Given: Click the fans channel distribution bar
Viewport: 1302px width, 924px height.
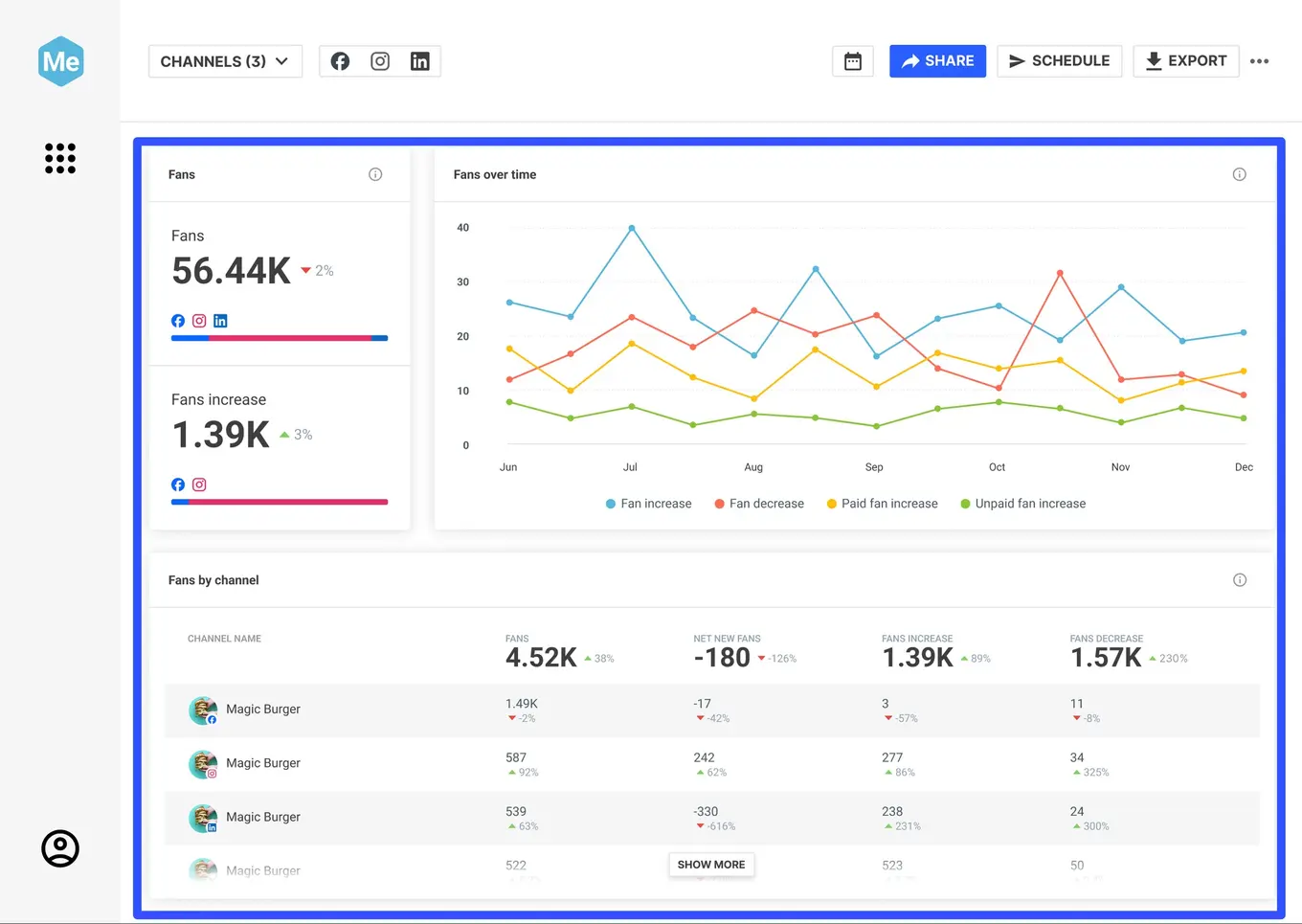Looking at the screenshot, I should coord(279,338).
